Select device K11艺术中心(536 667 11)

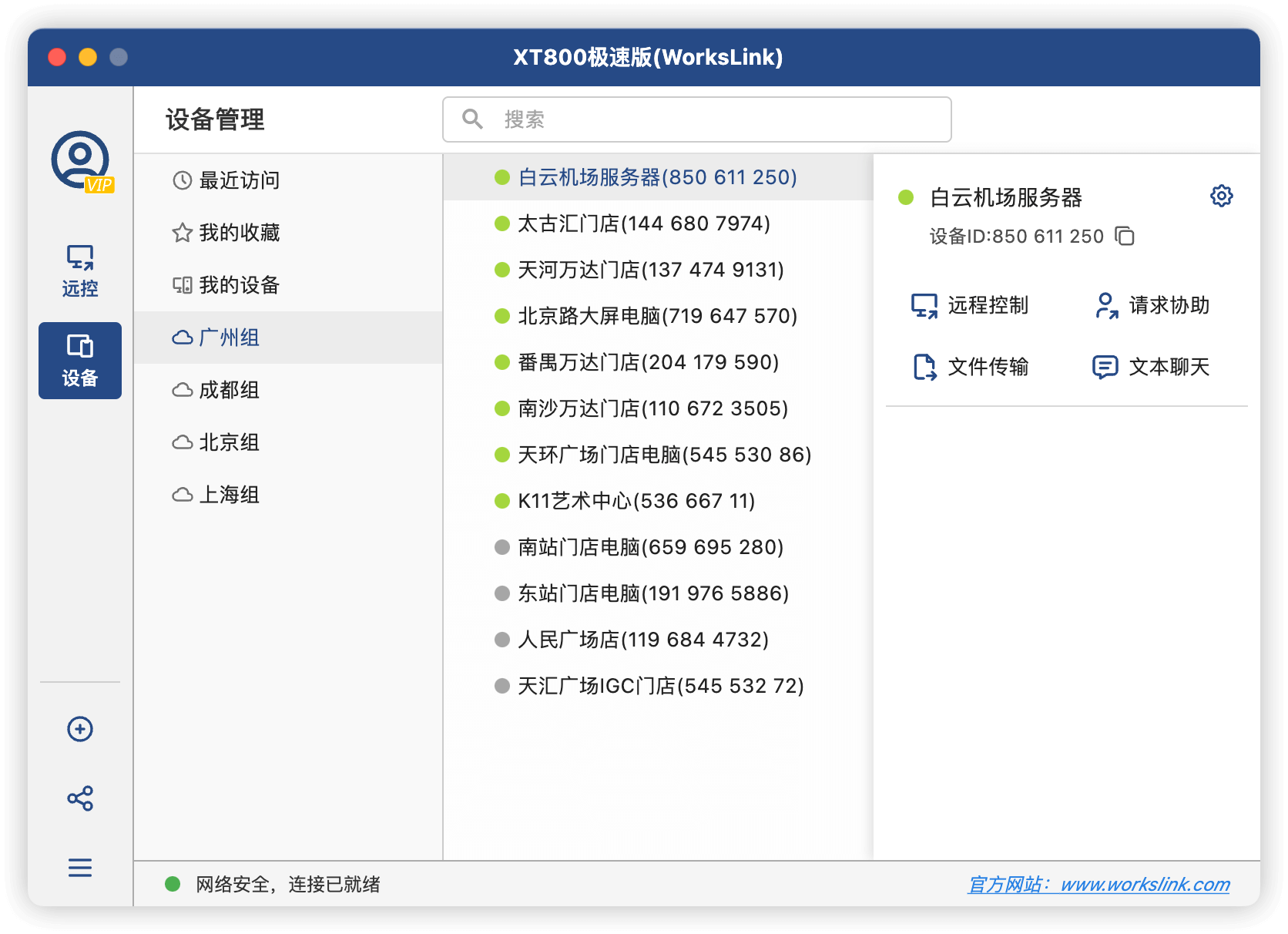(x=658, y=501)
